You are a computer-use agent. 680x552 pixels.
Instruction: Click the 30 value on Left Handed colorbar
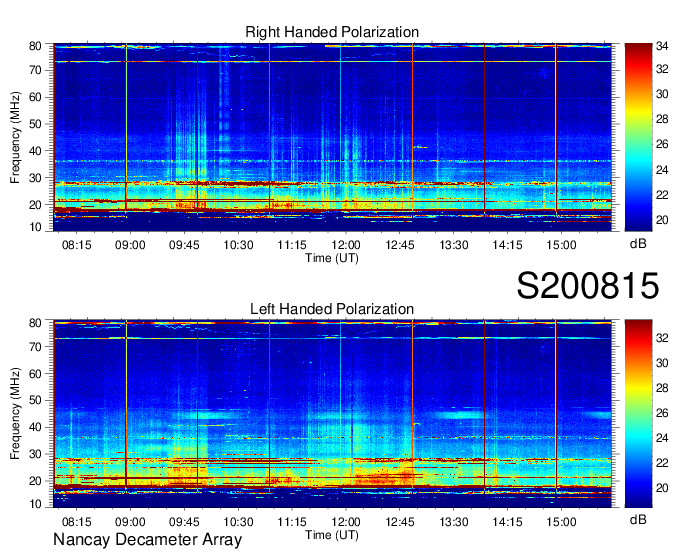[x=662, y=363]
